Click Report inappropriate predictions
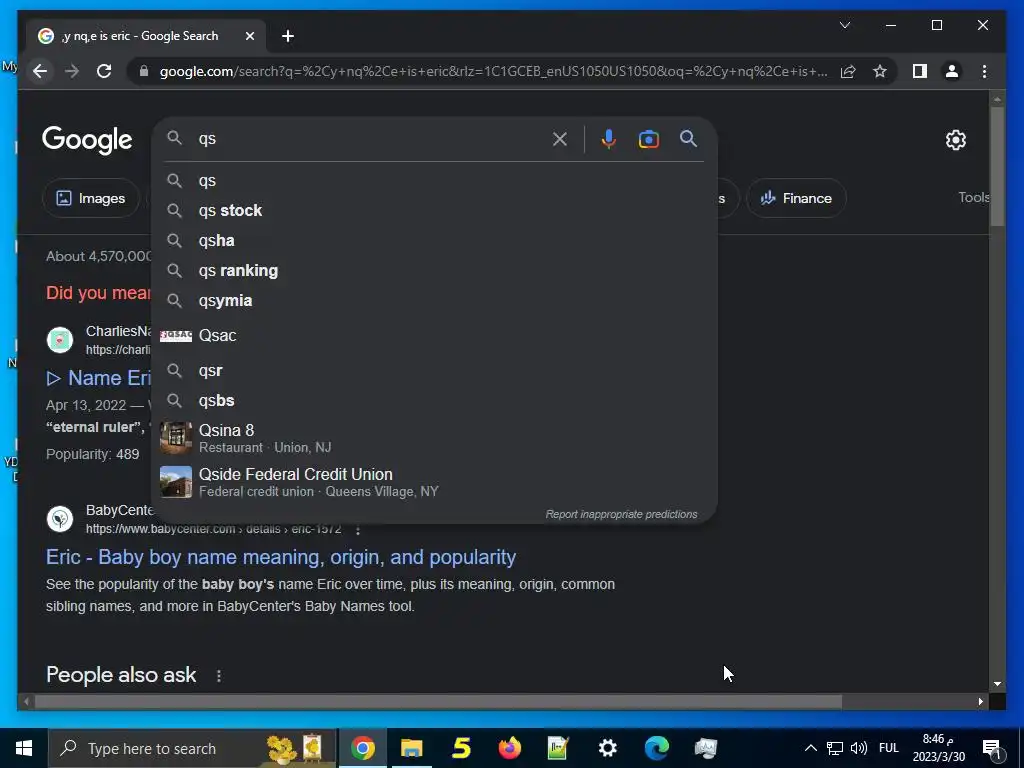The height and width of the screenshot is (768, 1024). point(621,515)
